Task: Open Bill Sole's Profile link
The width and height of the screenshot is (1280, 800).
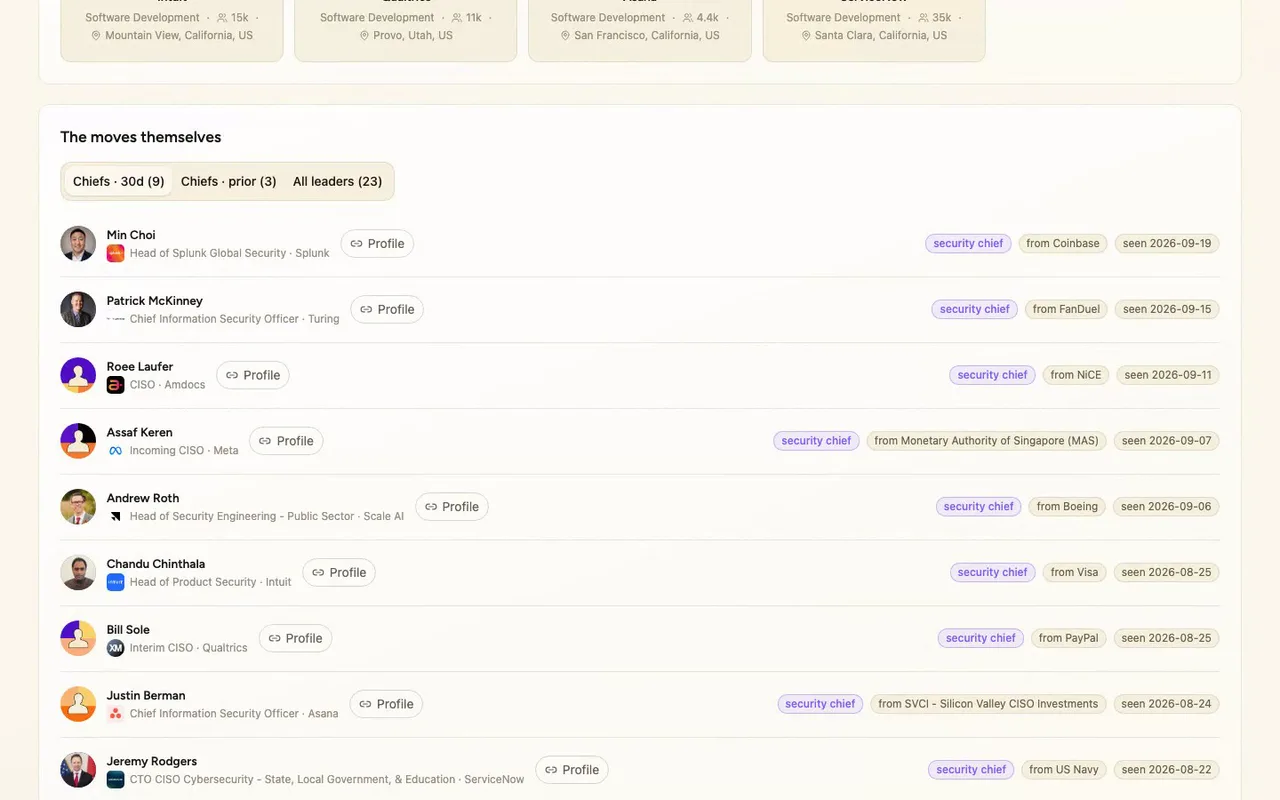Action: point(295,638)
